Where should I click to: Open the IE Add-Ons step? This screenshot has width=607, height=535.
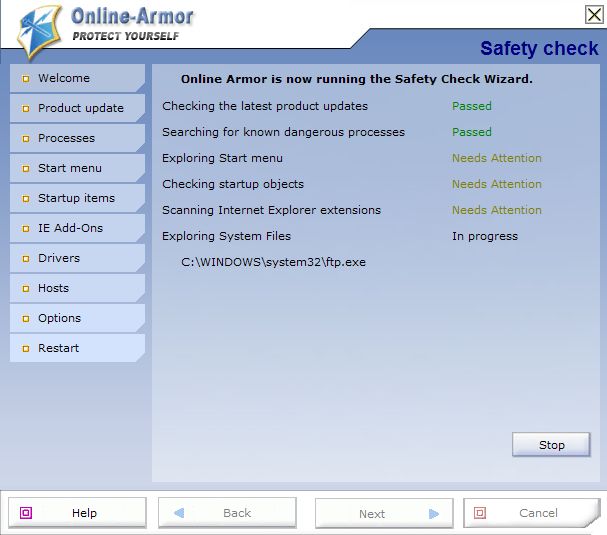tap(77, 228)
